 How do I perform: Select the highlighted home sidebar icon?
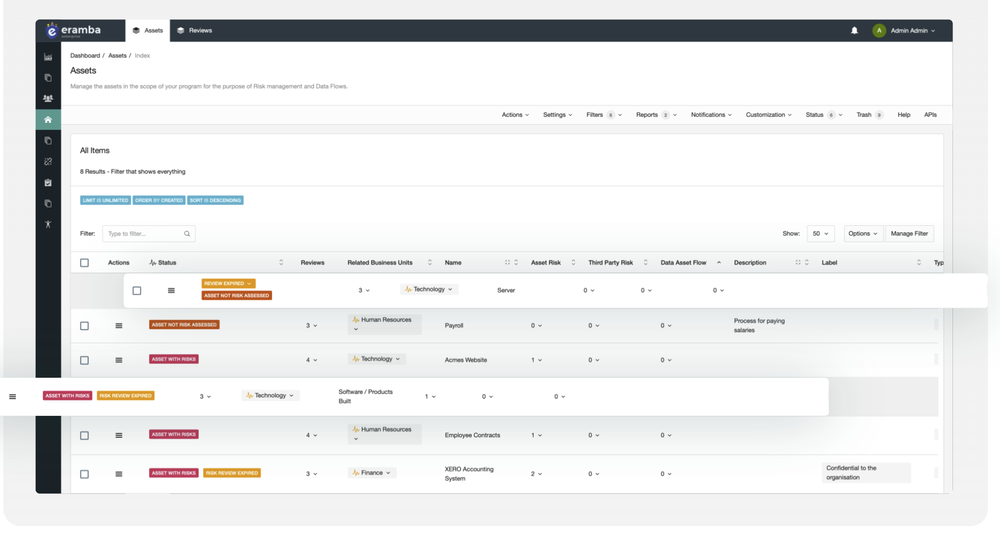48,119
